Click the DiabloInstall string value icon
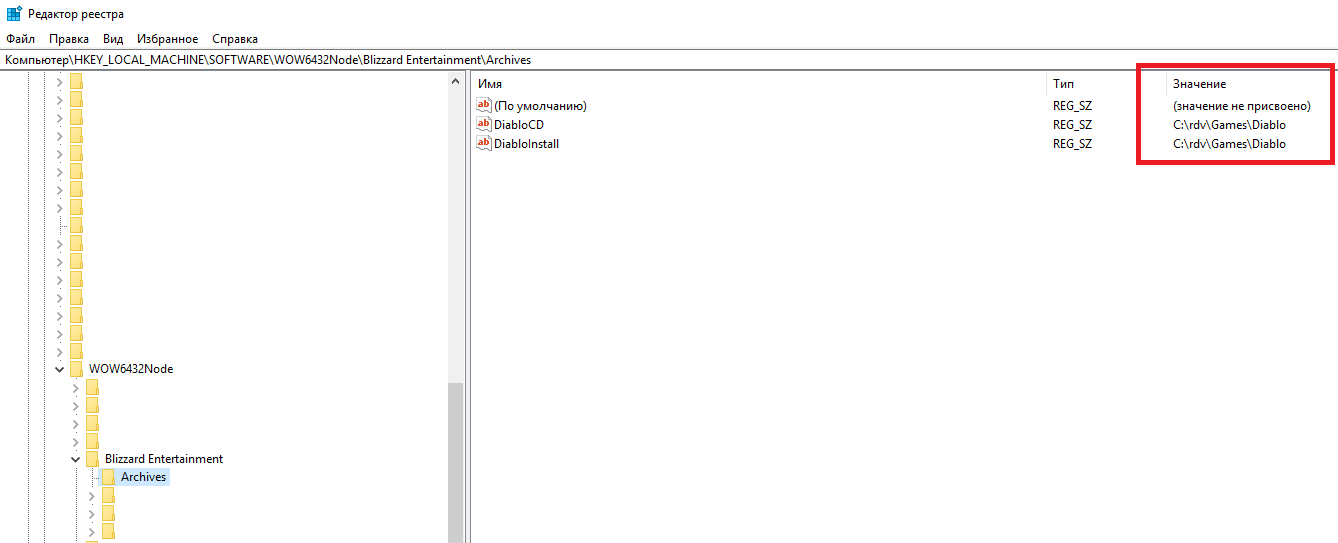This screenshot has height=543, width=1338. click(484, 143)
